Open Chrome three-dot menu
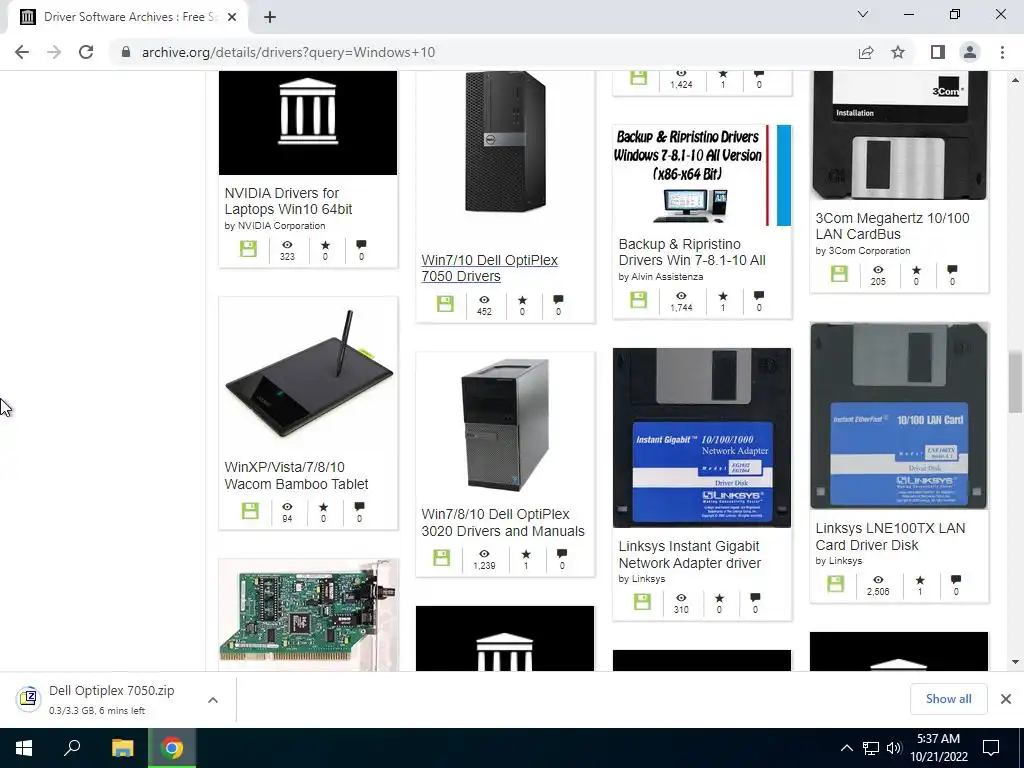1024x768 pixels. point(1002,52)
